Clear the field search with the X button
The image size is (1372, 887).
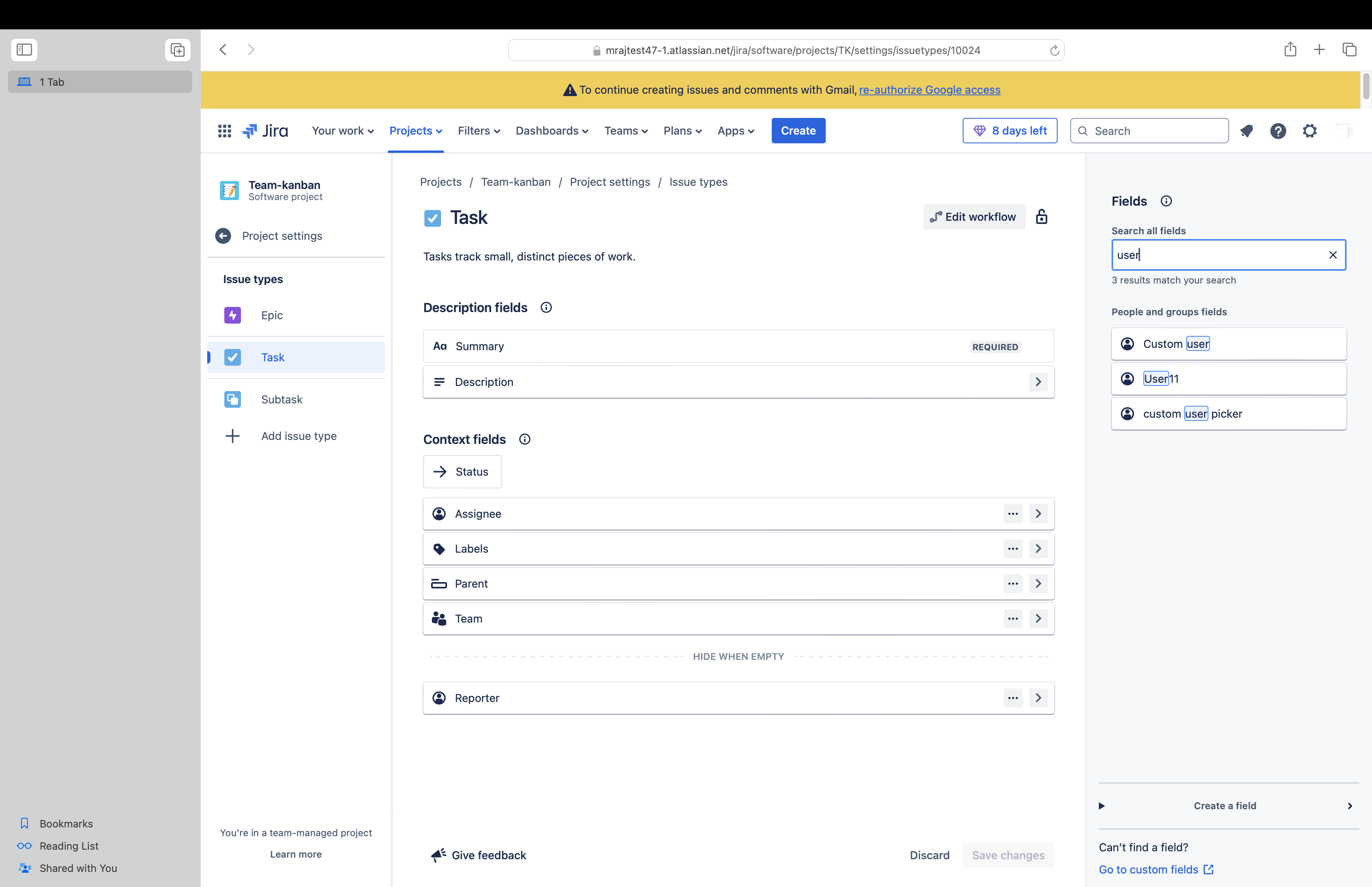pos(1333,255)
